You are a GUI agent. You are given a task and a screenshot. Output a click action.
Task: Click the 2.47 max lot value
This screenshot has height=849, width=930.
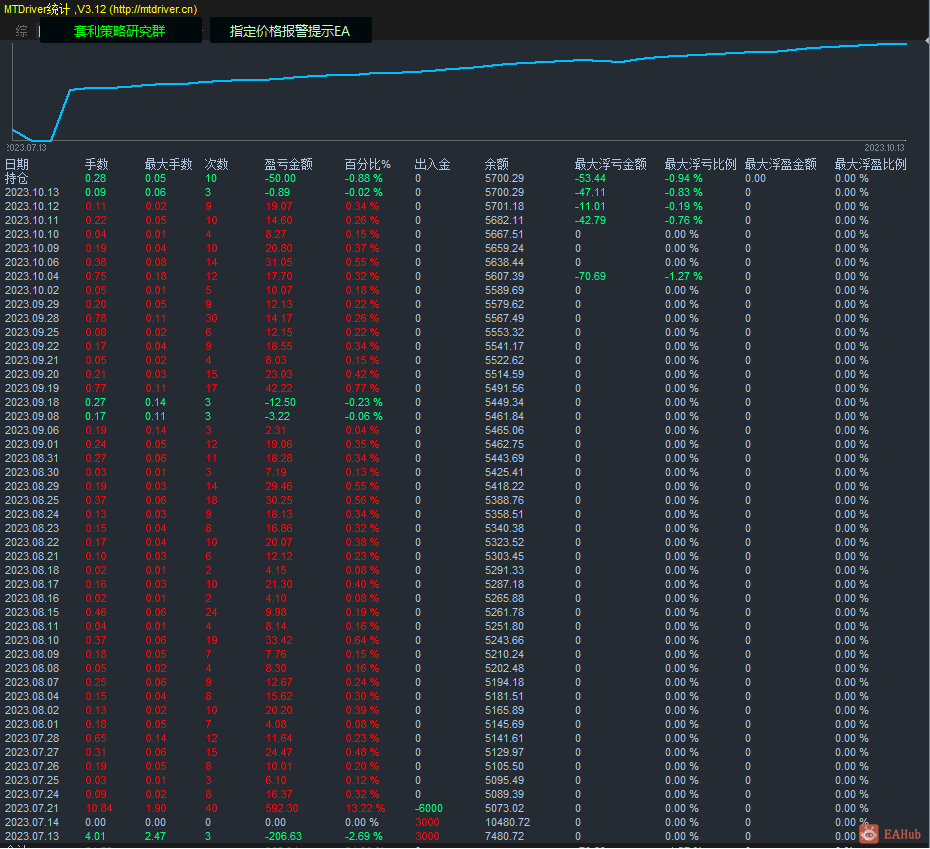(x=156, y=837)
